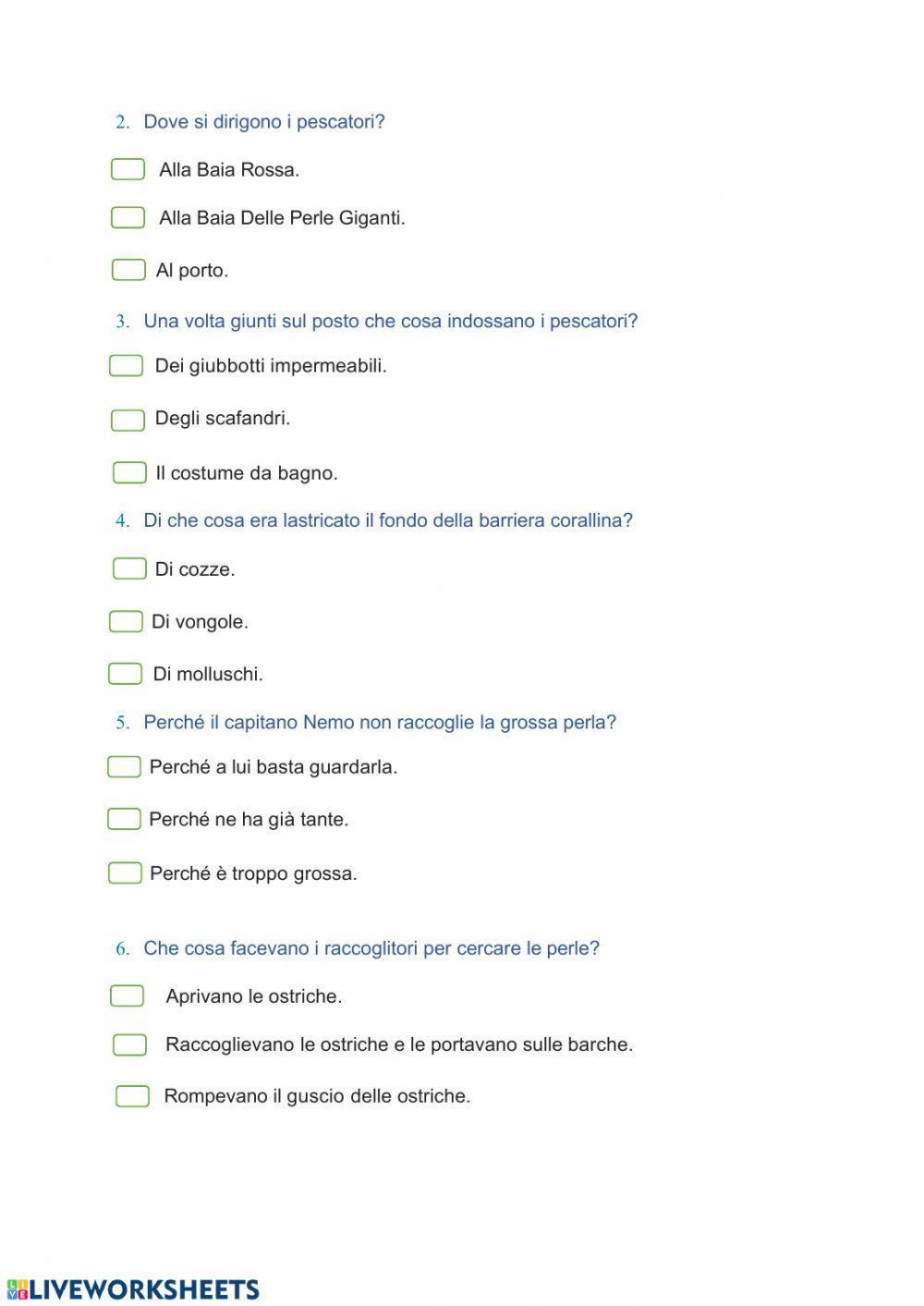
Task: Open the LIVEWORKSHEETS brand link text
Action: point(144,1289)
